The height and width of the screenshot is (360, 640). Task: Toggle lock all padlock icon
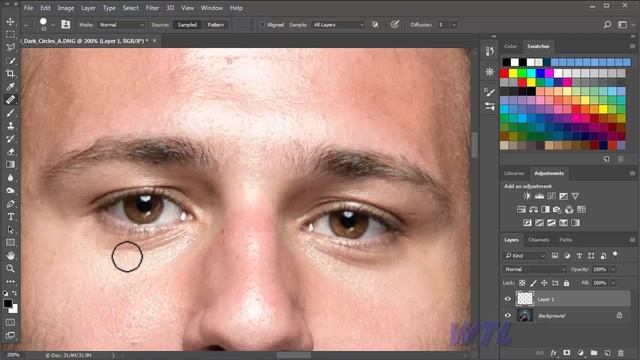coord(566,283)
